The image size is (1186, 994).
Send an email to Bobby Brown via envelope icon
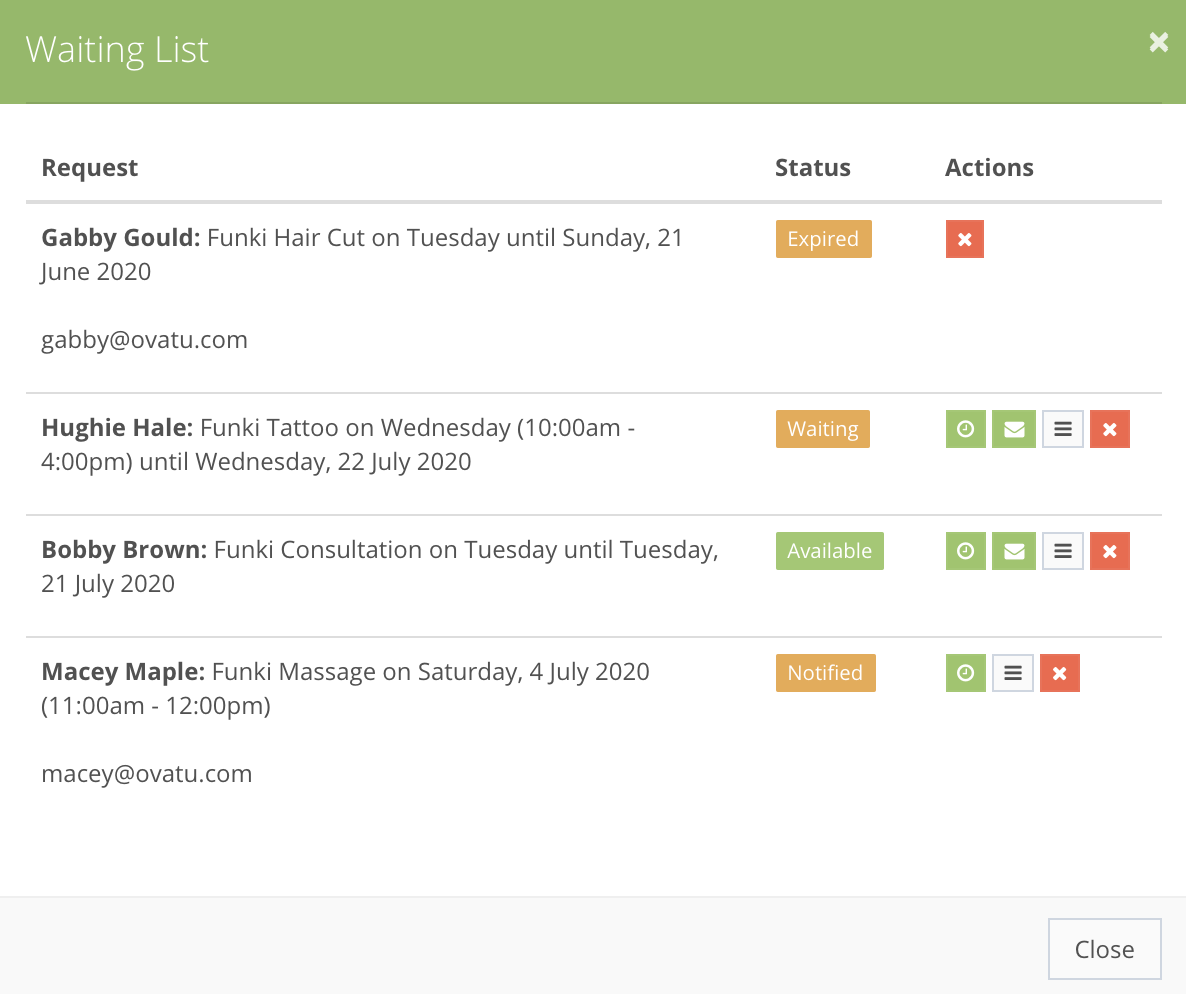pyautogui.click(x=1013, y=550)
